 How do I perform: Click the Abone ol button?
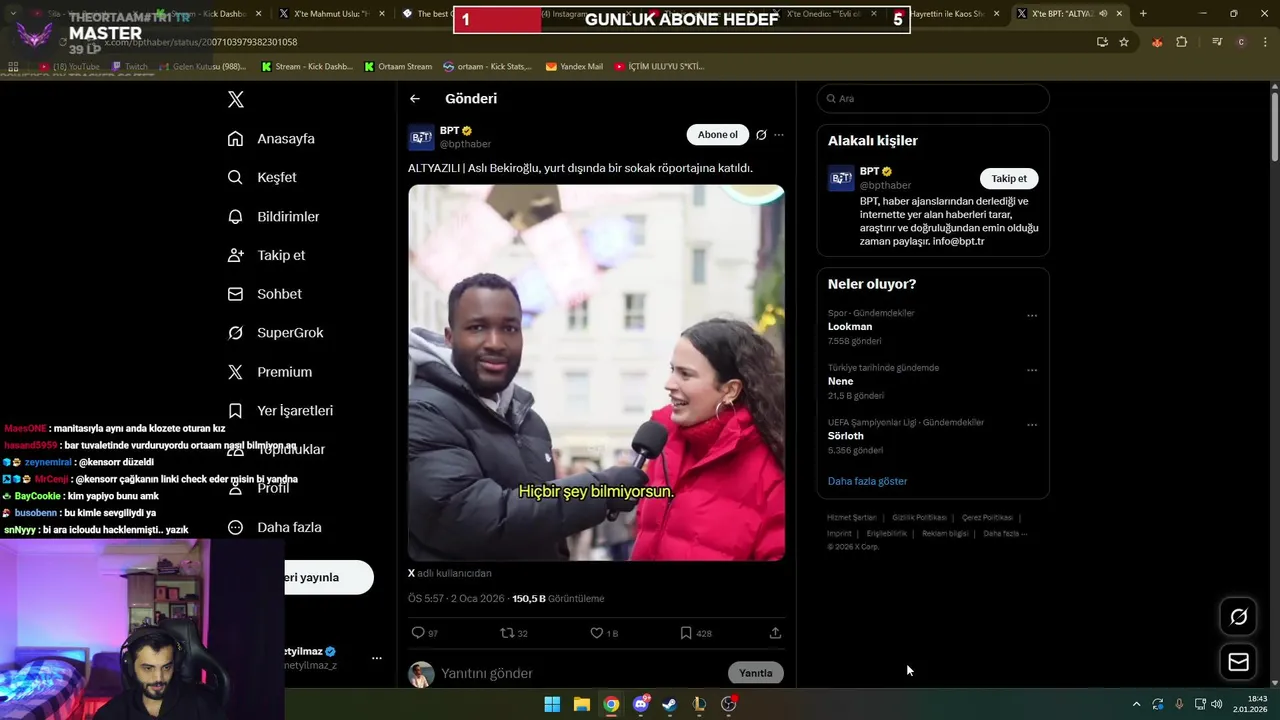click(x=717, y=135)
